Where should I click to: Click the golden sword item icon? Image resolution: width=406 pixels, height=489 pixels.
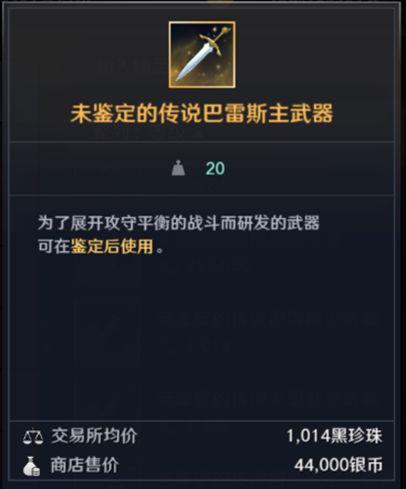coord(202,55)
